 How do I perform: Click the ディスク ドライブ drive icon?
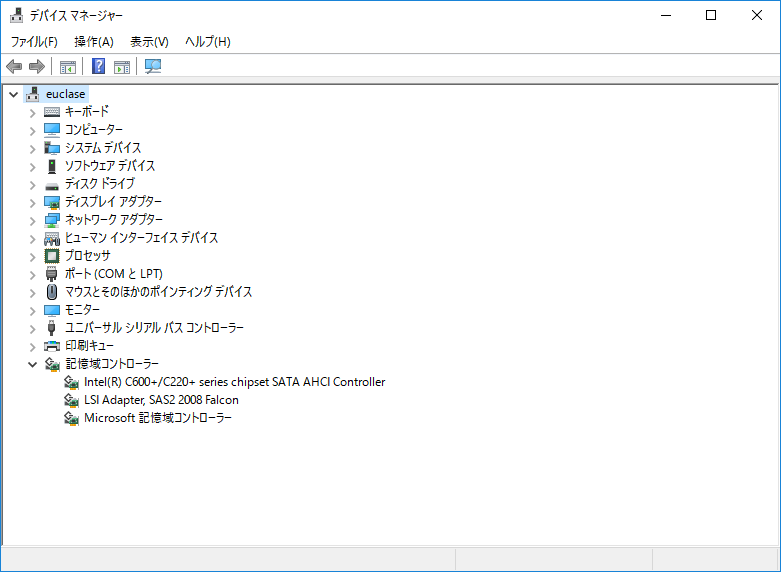click(52, 184)
